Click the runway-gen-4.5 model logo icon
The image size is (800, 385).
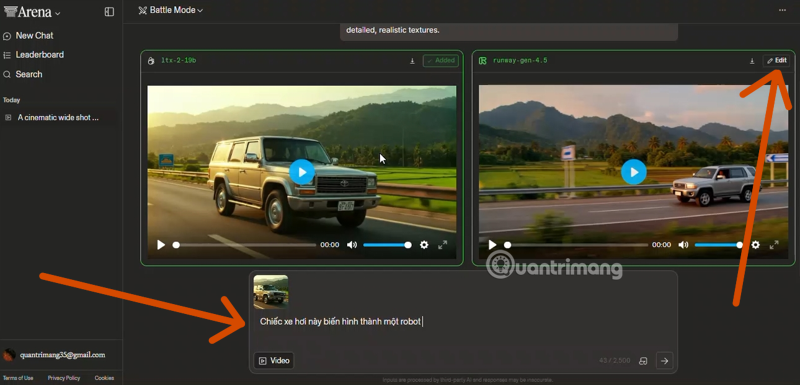(482, 61)
